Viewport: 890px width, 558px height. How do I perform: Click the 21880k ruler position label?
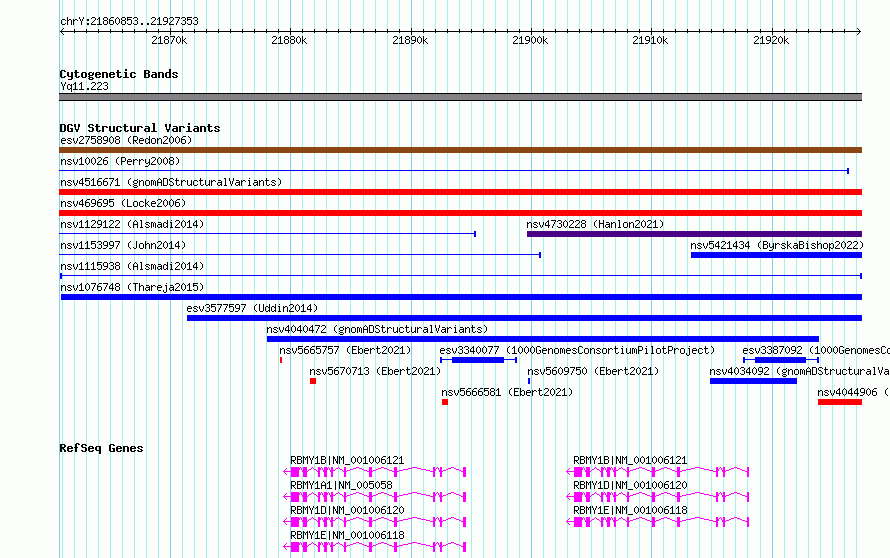(289, 40)
